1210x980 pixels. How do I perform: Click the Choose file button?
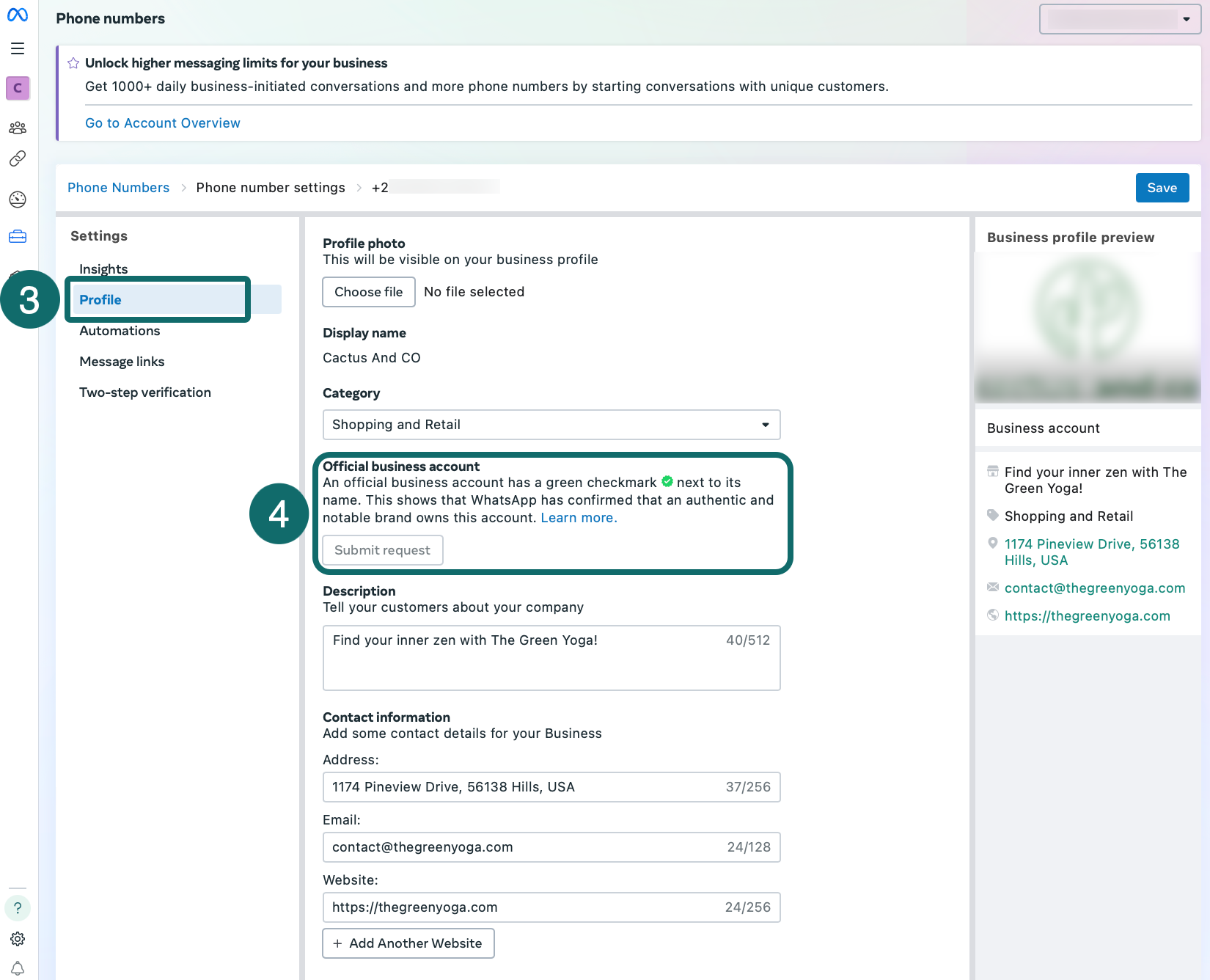pyautogui.click(x=369, y=292)
